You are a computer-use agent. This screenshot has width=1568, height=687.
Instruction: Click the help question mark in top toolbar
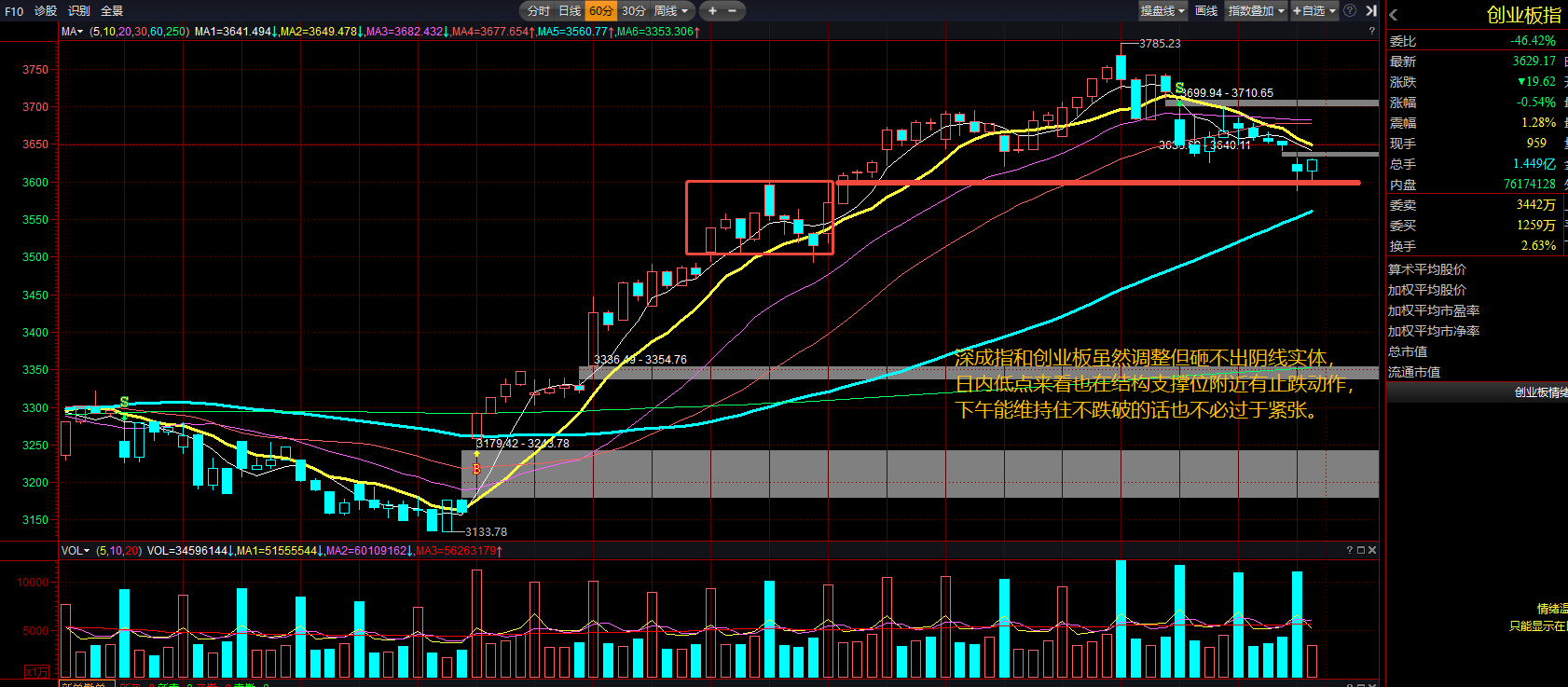tap(1349, 11)
